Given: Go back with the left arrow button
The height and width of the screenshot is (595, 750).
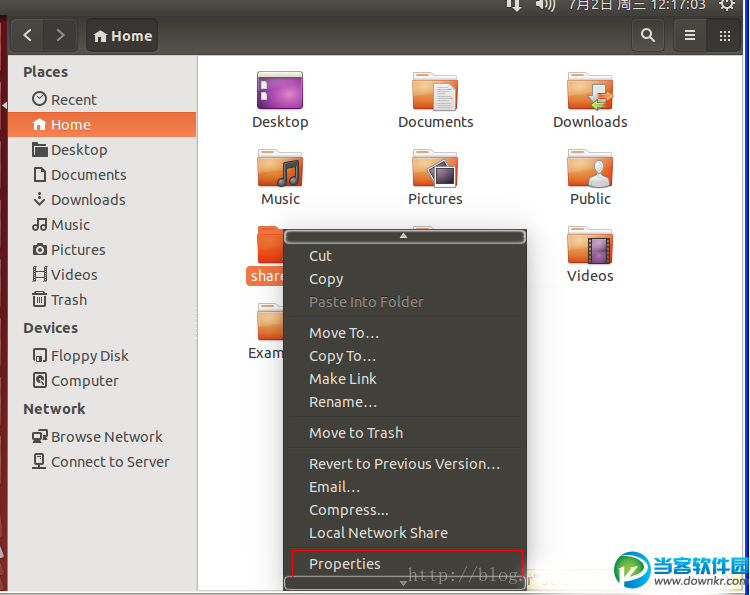Looking at the screenshot, I should click(x=27, y=35).
